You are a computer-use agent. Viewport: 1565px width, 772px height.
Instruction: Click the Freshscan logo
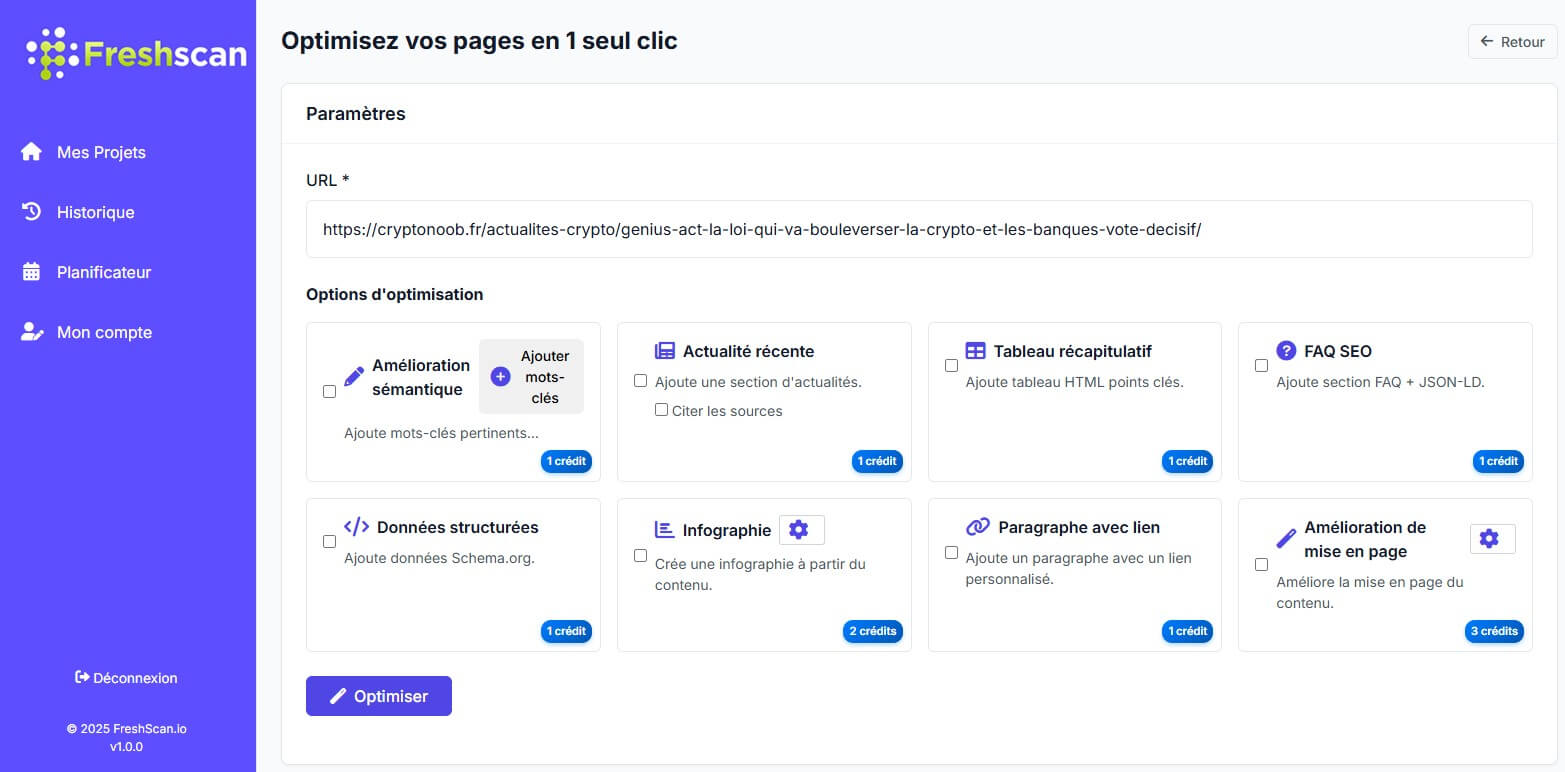coord(136,54)
